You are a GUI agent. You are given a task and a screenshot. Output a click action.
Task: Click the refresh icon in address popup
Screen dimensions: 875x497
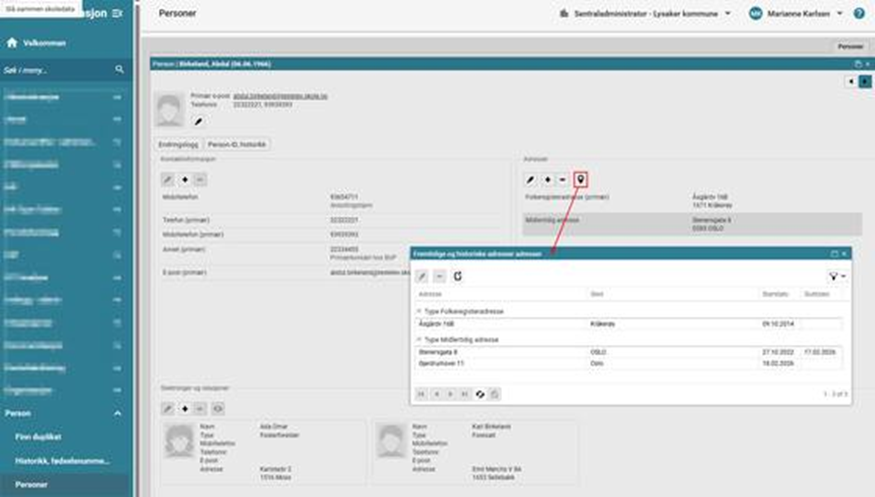pyautogui.click(x=458, y=276)
